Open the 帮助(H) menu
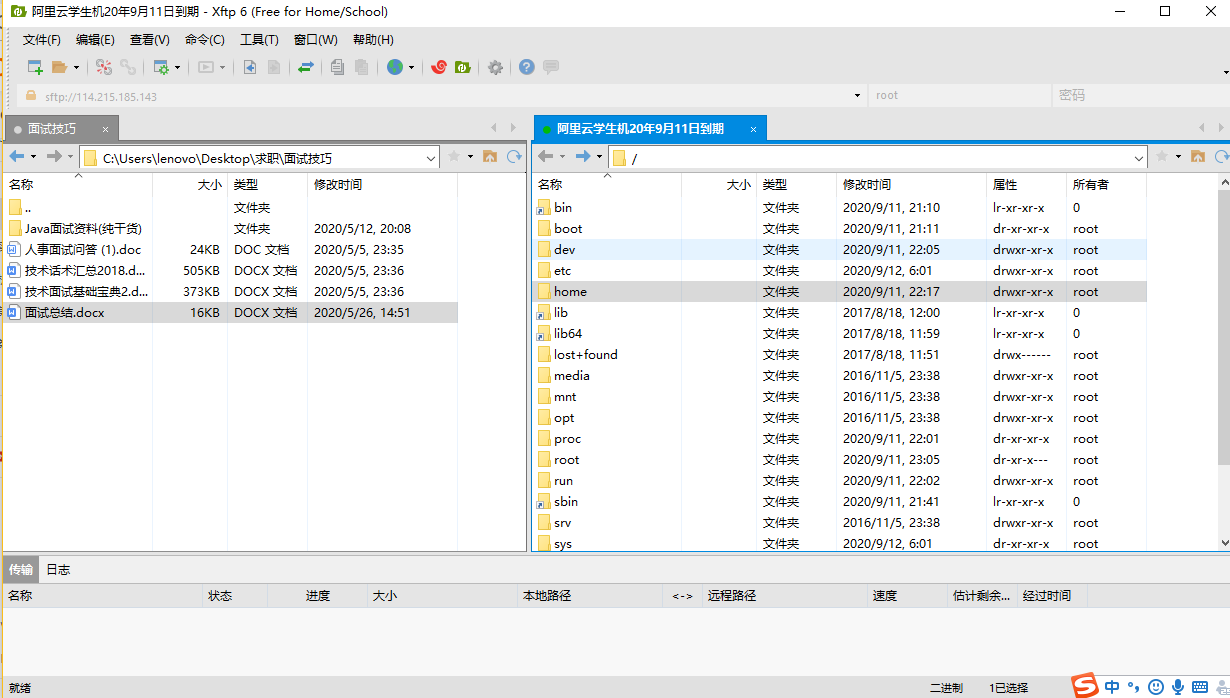Viewport: 1230px width, 698px height. pyautogui.click(x=373, y=40)
